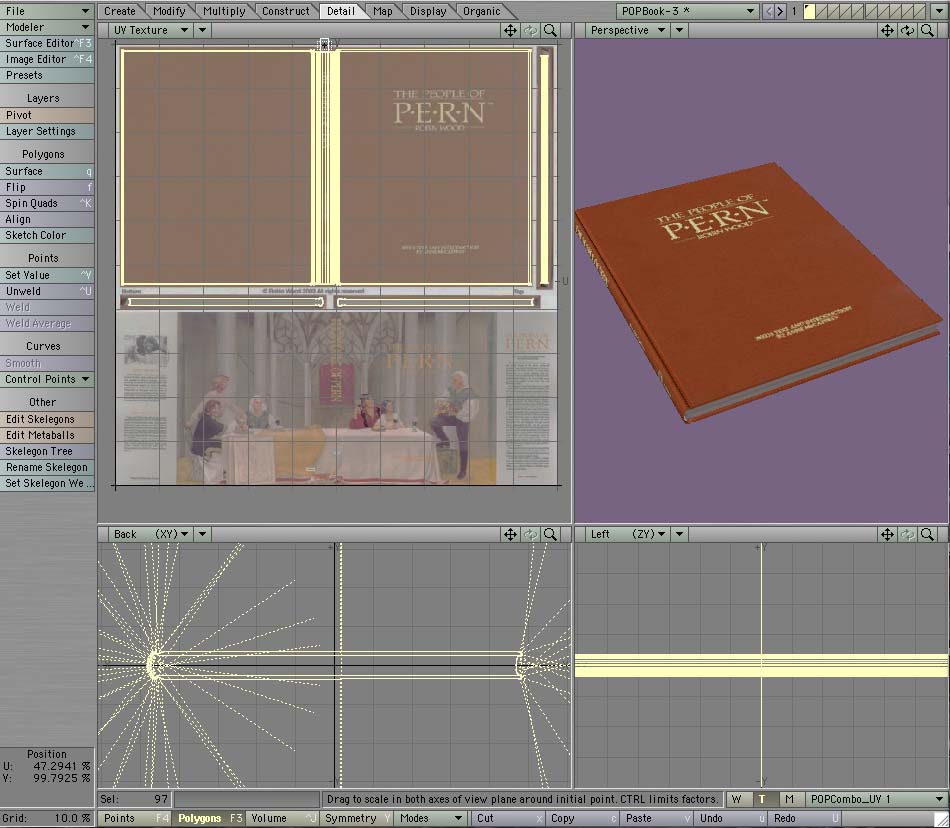Open the layer bank dropdown arrow
This screenshot has width=950, height=828.
click(938, 11)
